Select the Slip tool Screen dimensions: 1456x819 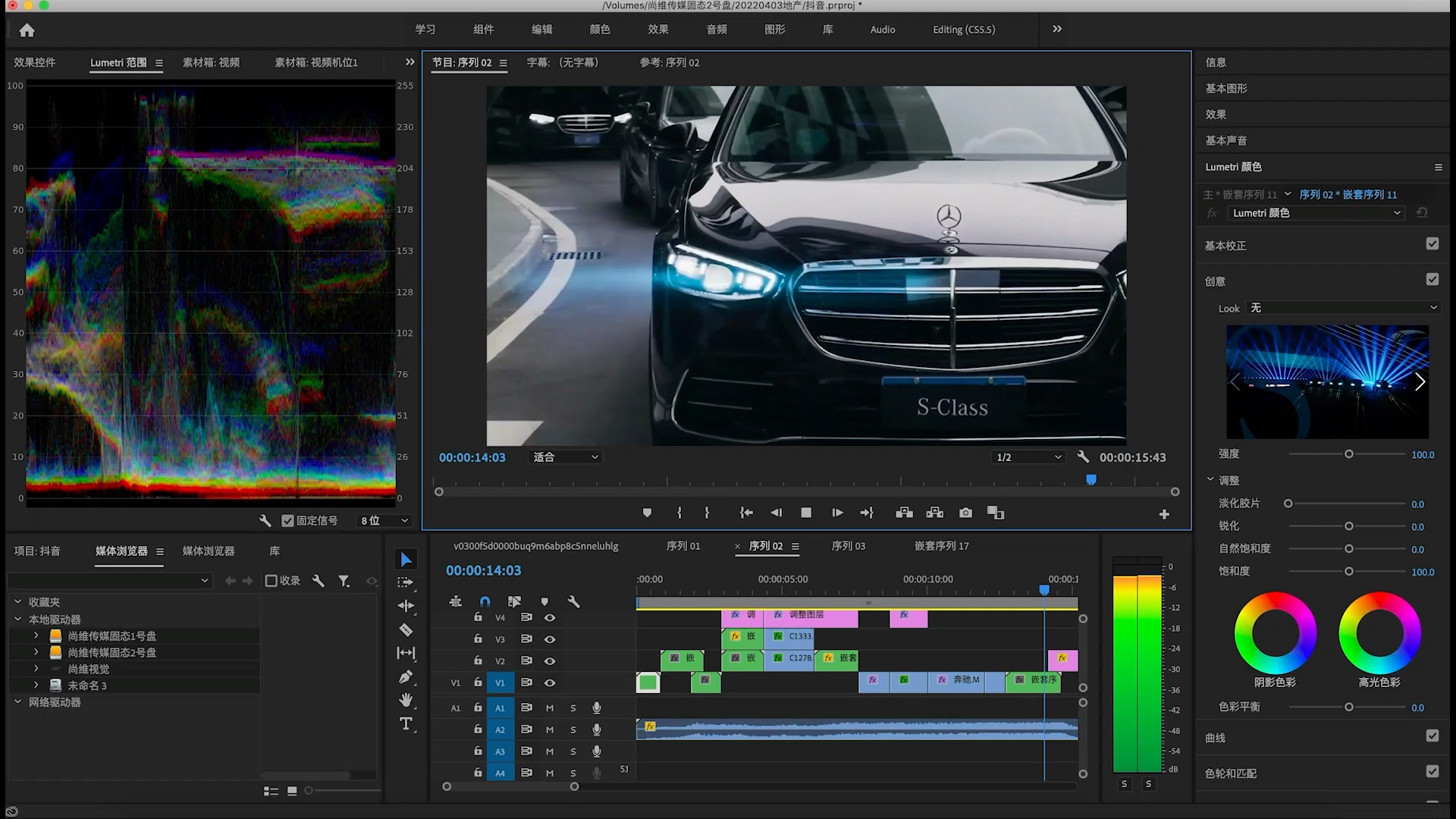406,653
